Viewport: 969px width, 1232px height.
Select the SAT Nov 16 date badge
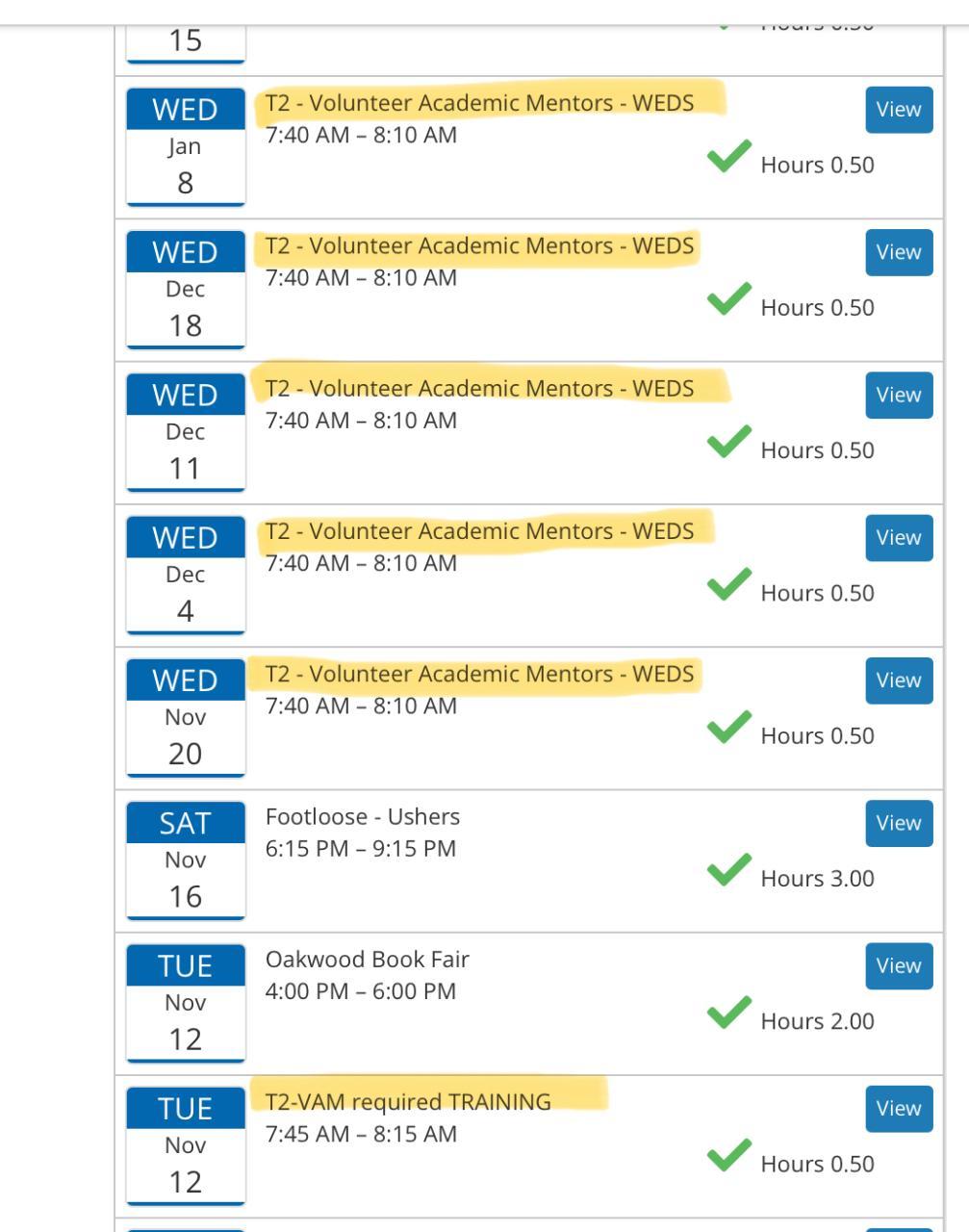[x=186, y=860]
